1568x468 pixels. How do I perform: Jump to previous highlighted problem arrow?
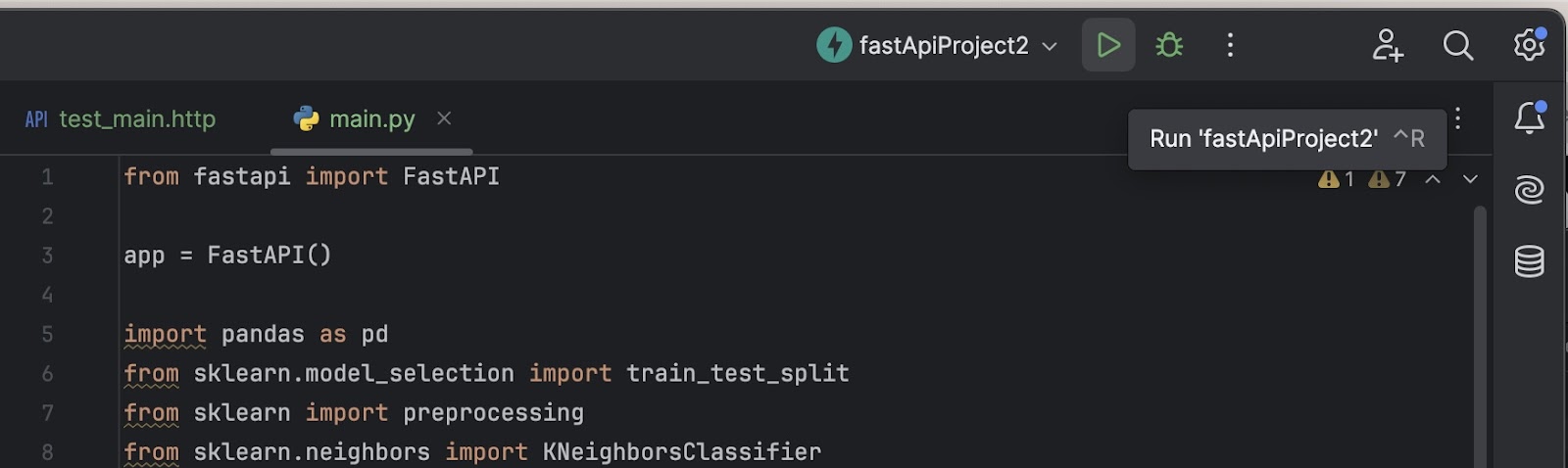click(1433, 179)
